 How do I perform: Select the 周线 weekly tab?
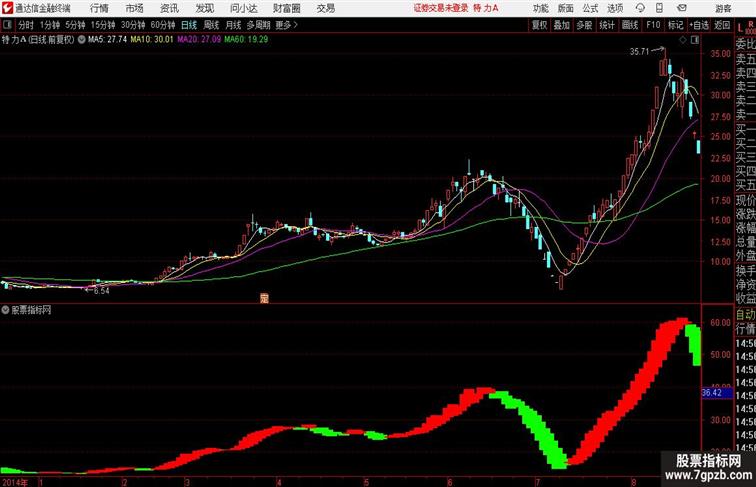click(x=211, y=25)
